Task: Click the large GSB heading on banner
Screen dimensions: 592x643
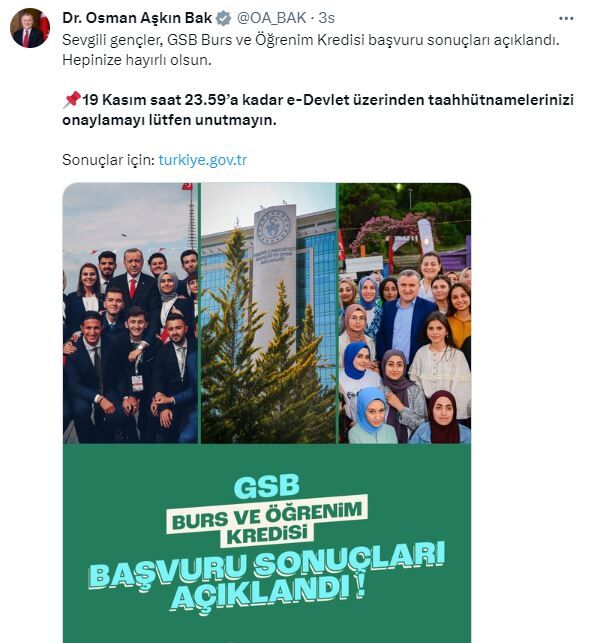Action: coord(266,487)
